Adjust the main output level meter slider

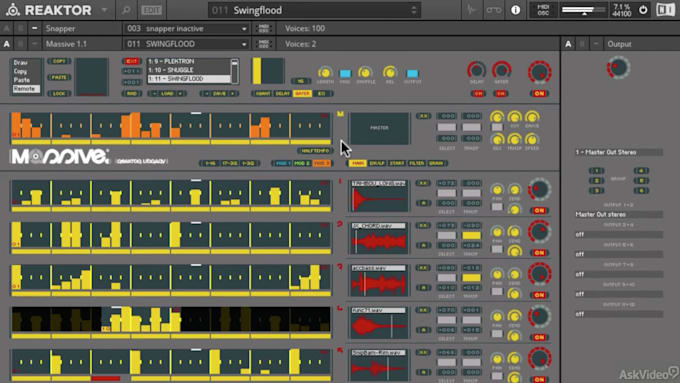[583, 10]
